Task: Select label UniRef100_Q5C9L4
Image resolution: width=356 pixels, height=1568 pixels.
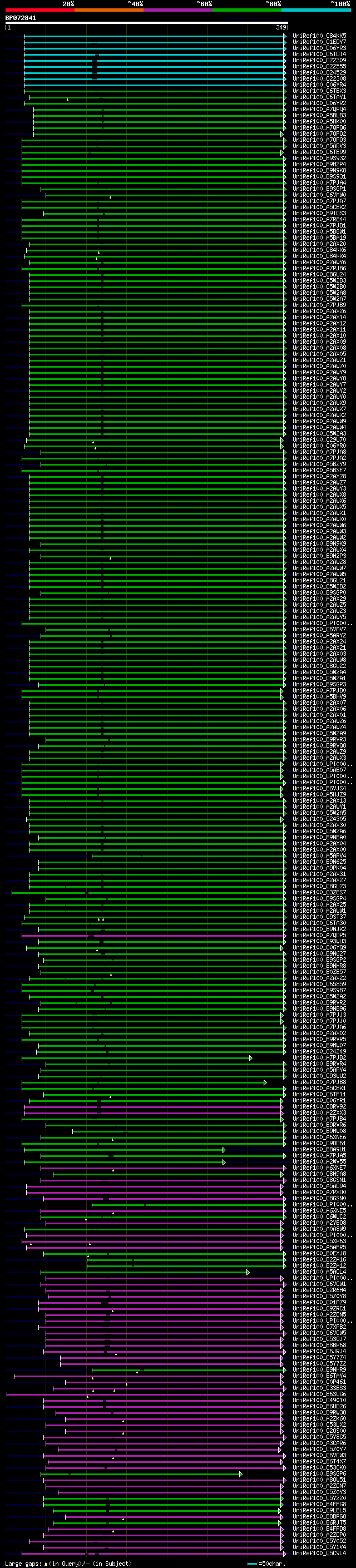Action: [x=319, y=1553]
